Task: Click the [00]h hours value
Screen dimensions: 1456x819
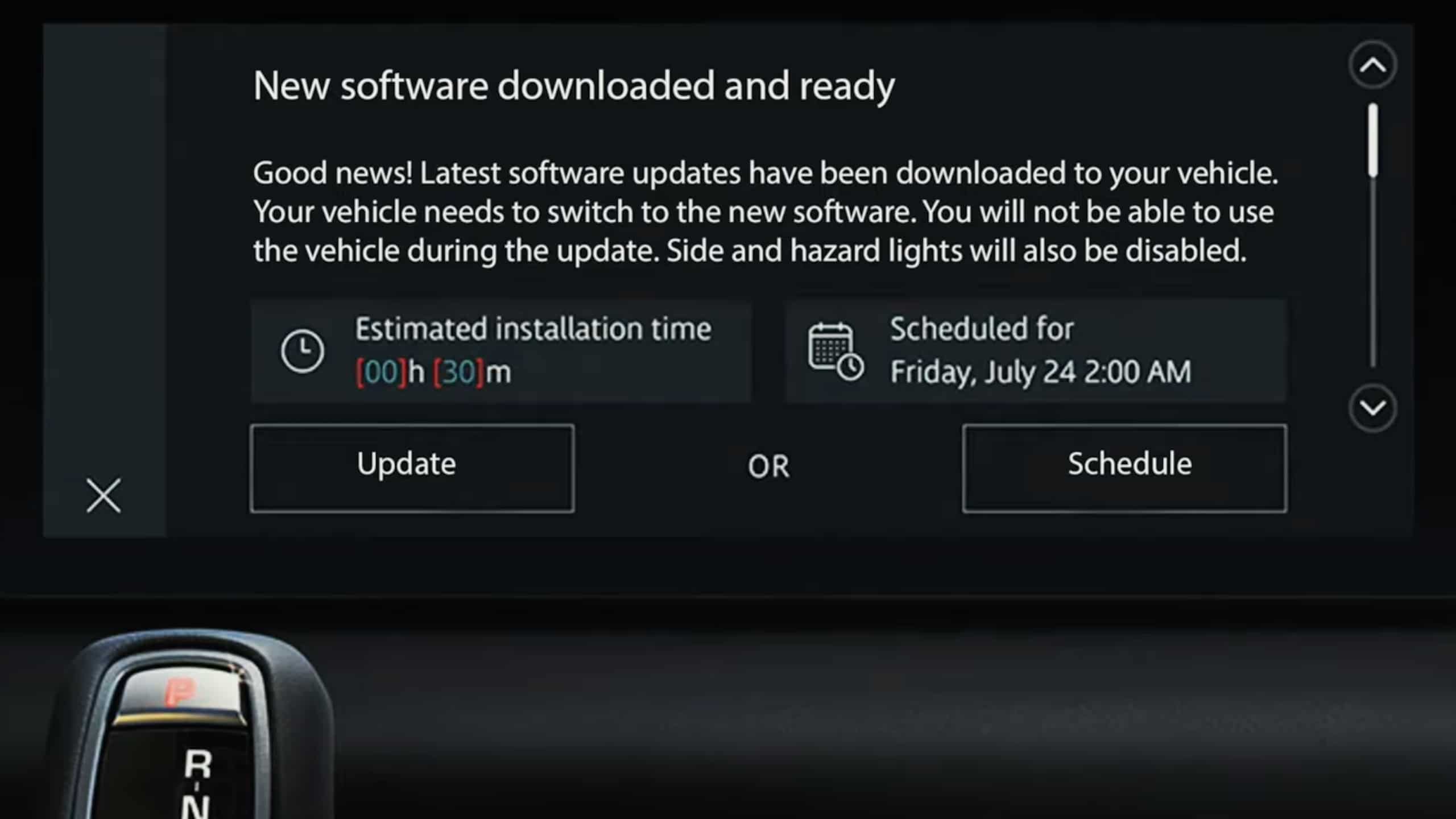Action: coord(390,373)
